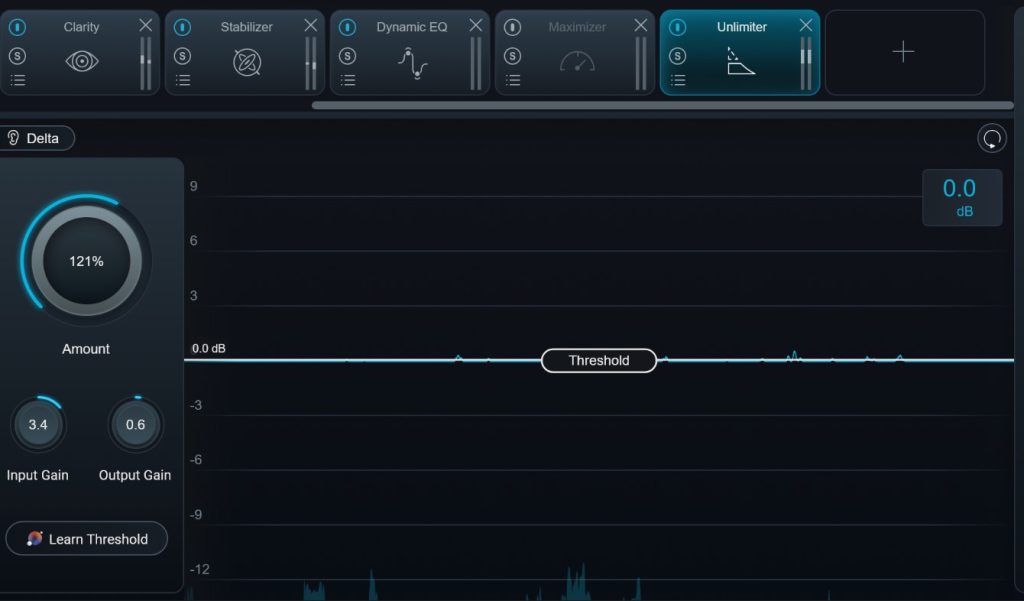
Task: Open the Clarity module presets list
Action: [17, 81]
